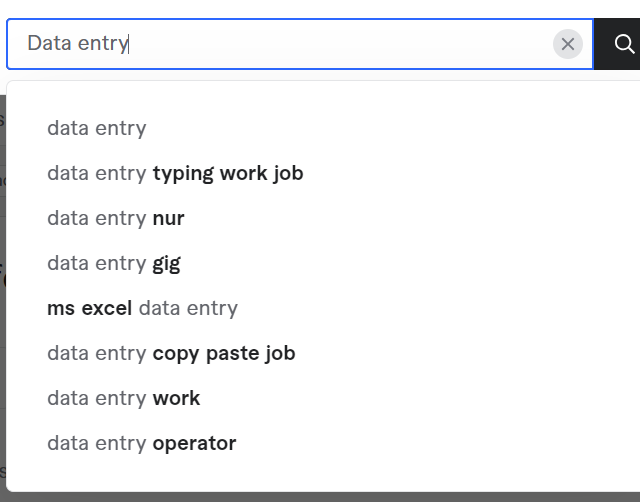Choose 'data entry typing work job' suggestion
The width and height of the screenshot is (640, 502).
coord(175,173)
